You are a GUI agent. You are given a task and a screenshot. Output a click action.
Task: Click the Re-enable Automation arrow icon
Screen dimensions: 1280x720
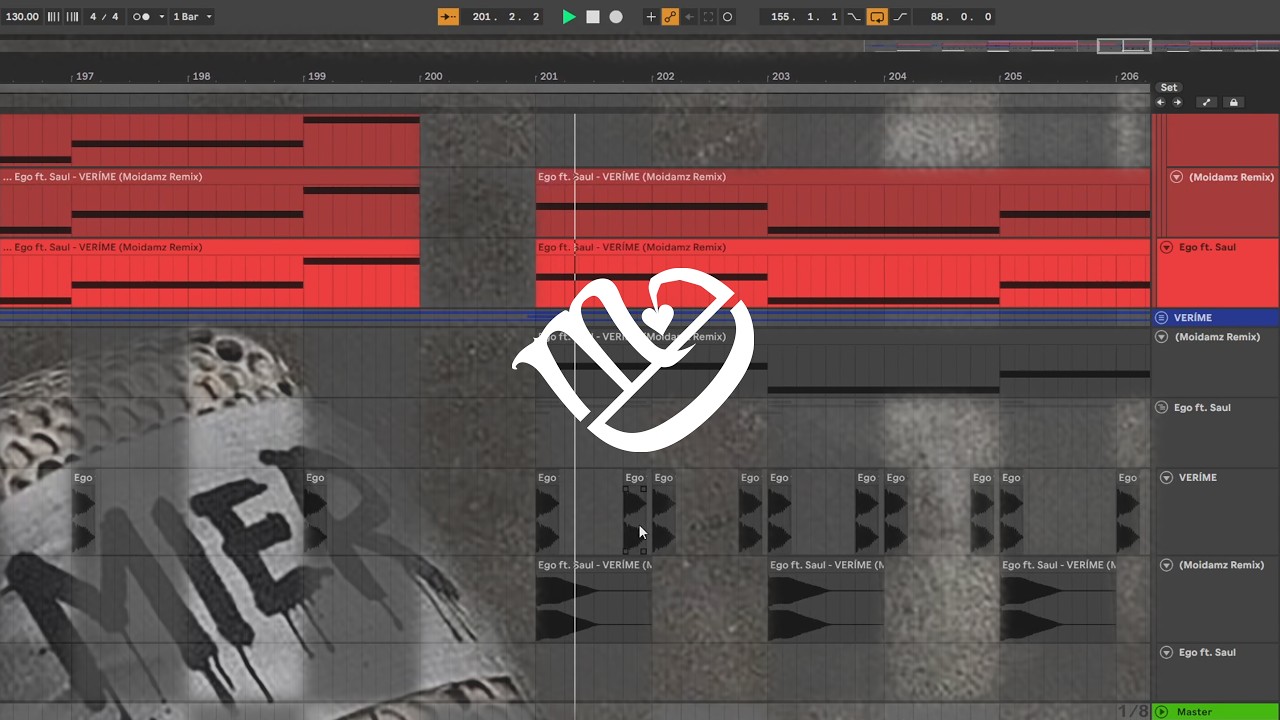(x=689, y=17)
